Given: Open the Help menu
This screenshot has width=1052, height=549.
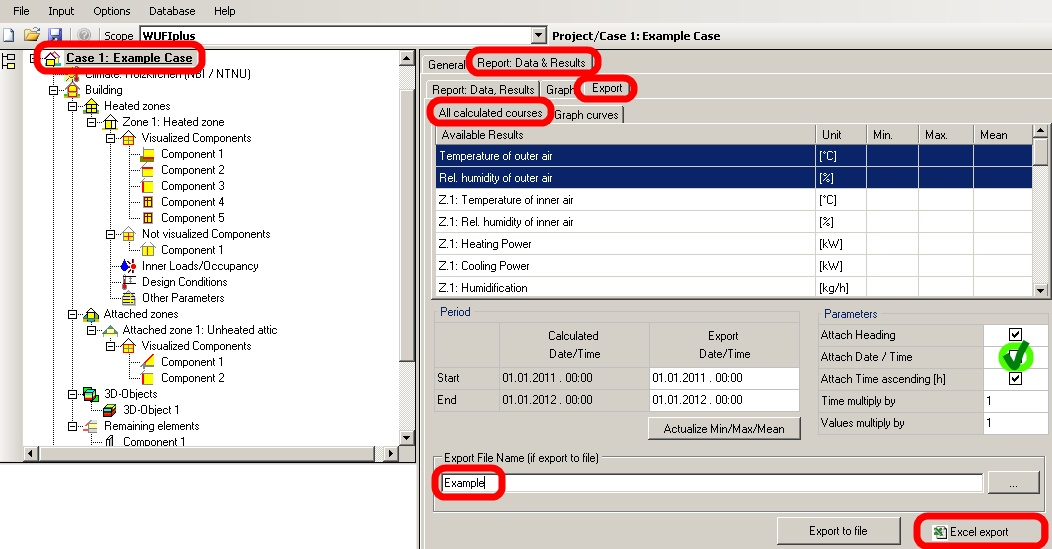Looking at the screenshot, I should pyautogui.click(x=225, y=11).
